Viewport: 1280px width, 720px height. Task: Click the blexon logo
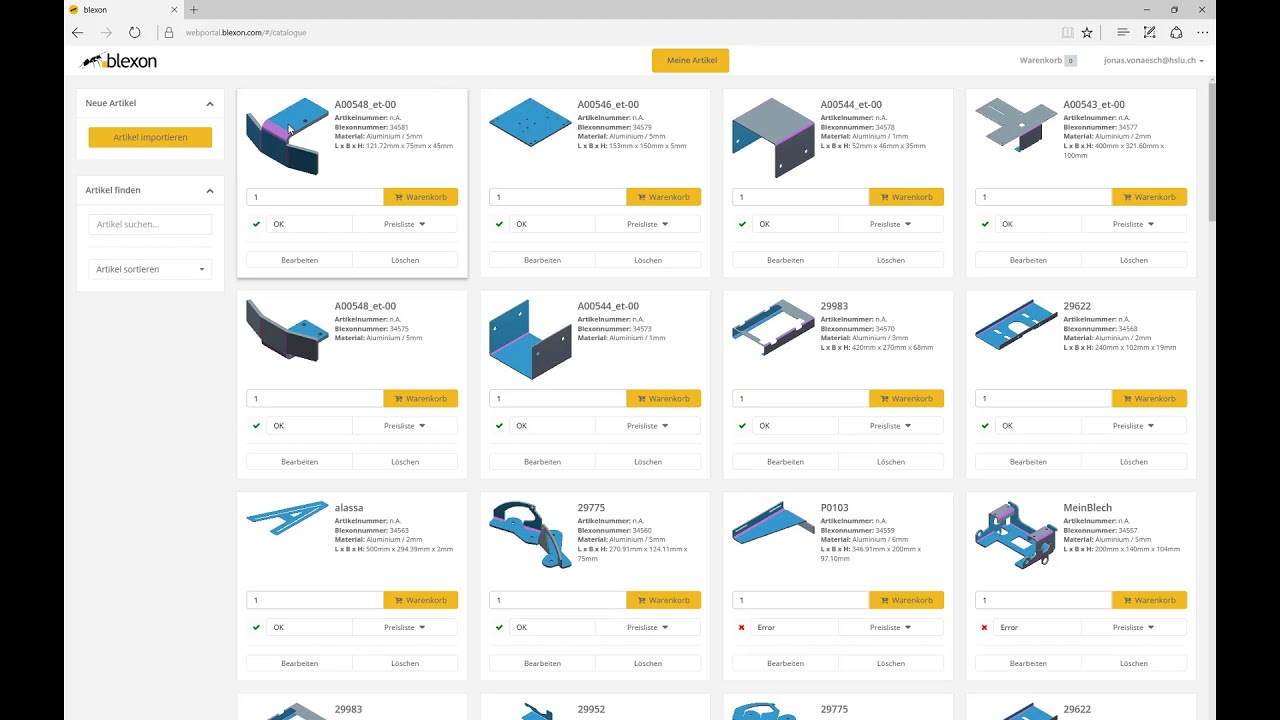pyautogui.click(x=119, y=61)
